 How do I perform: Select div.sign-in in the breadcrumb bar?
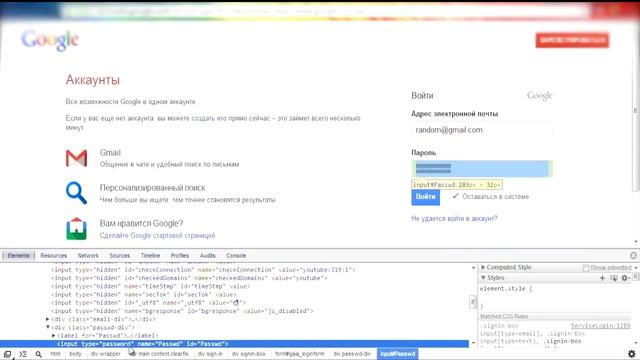pyautogui.click(x=210, y=354)
